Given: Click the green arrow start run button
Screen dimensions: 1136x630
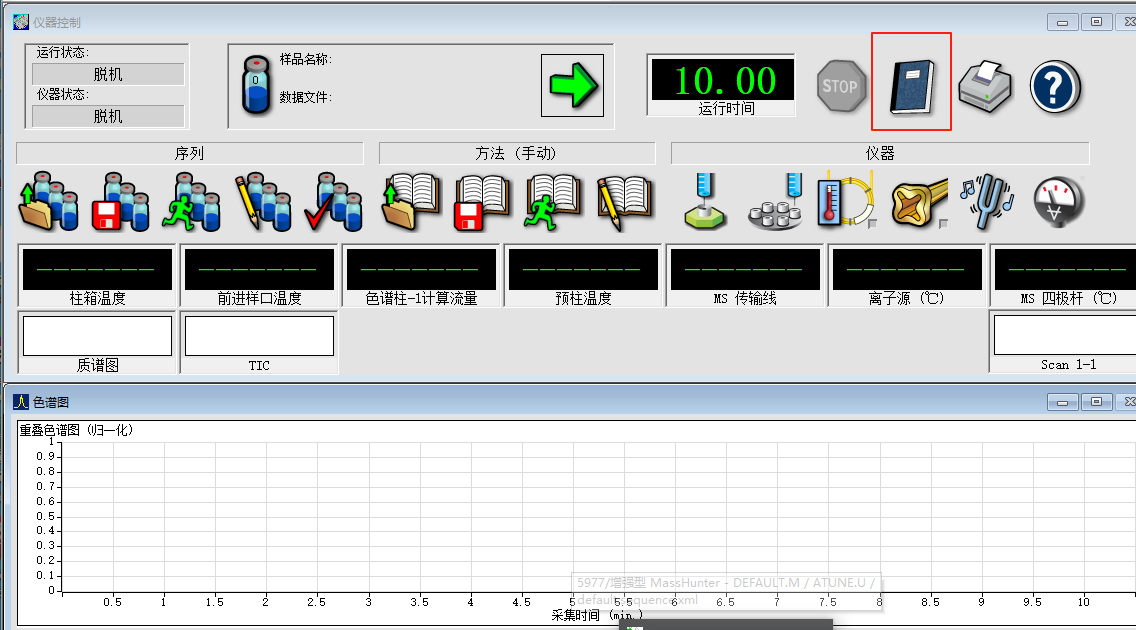Looking at the screenshot, I should 573,85.
